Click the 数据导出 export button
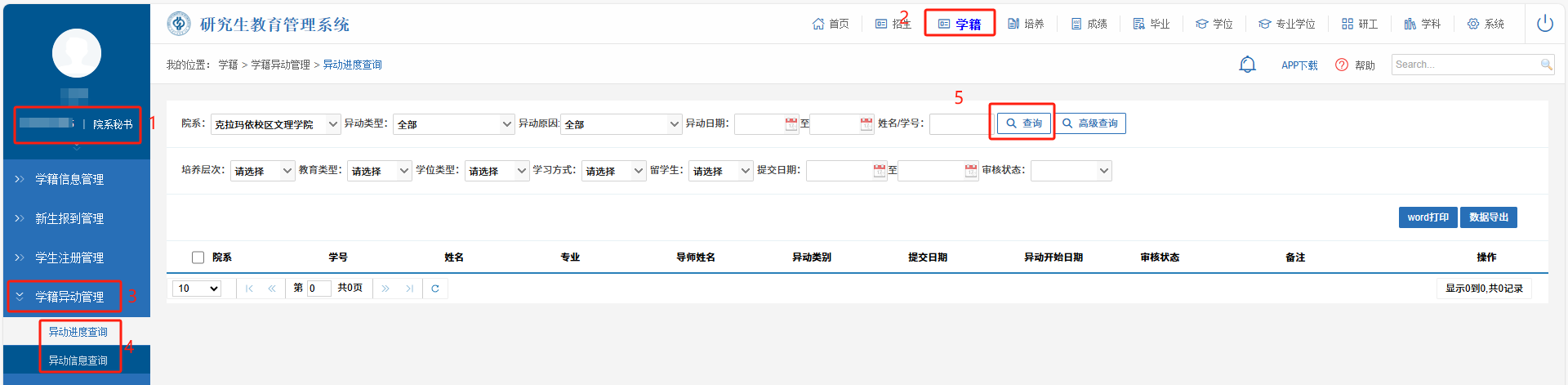1568x385 pixels. (1488, 217)
